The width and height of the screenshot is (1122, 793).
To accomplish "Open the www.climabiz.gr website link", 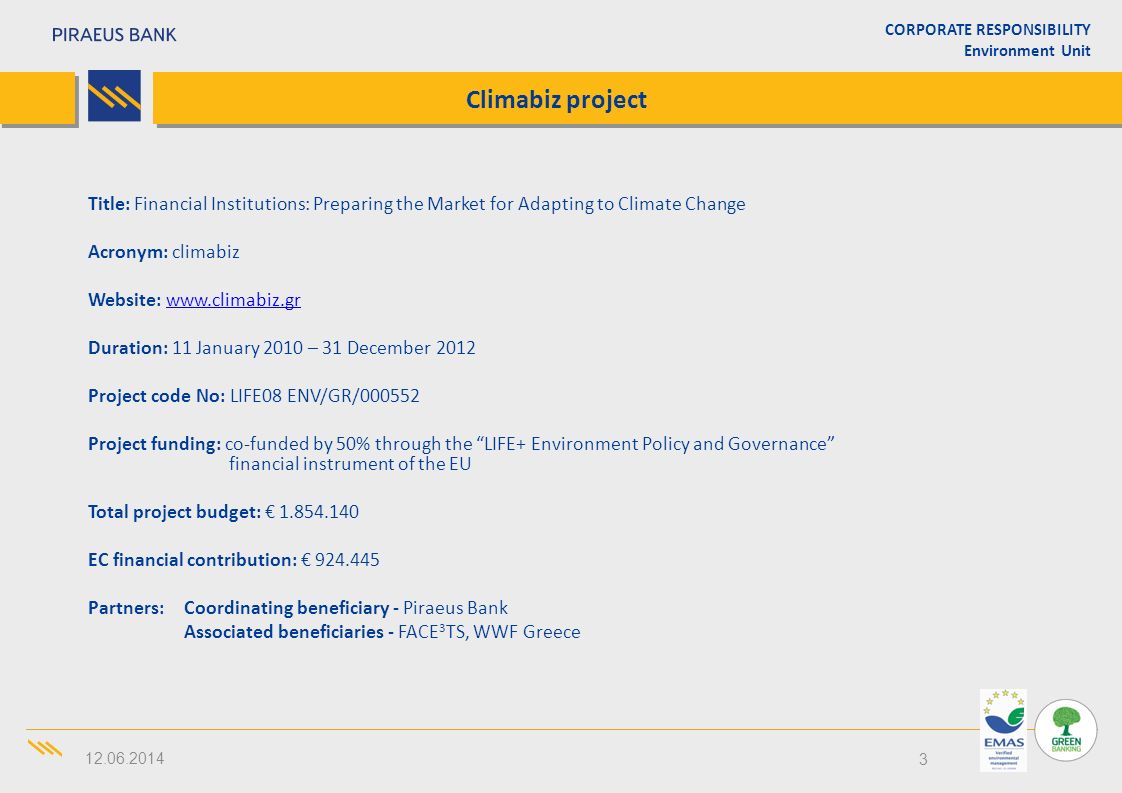I will [x=233, y=300].
